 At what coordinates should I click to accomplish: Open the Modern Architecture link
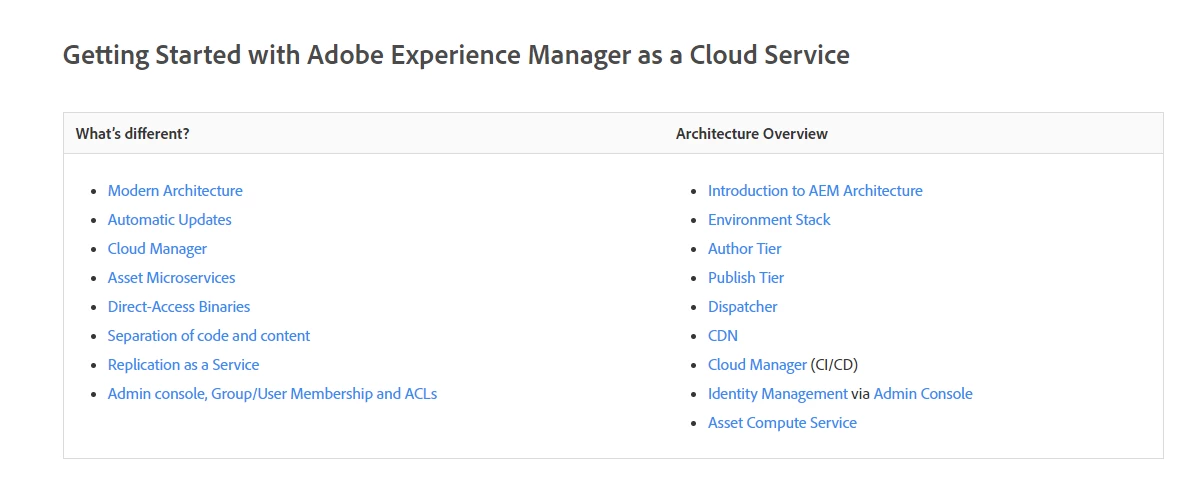pyautogui.click(x=175, y=191)
